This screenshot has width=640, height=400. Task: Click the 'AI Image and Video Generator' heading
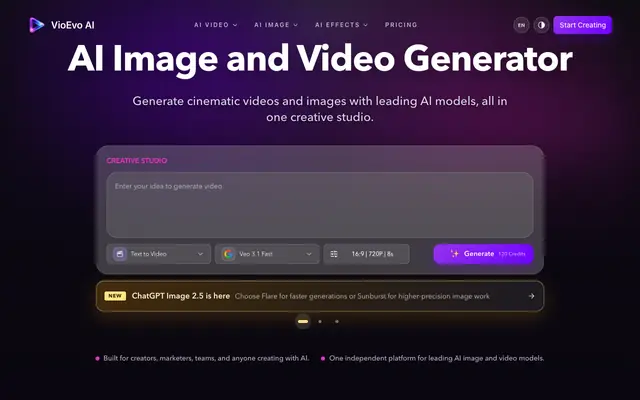[x=320, y=60]
